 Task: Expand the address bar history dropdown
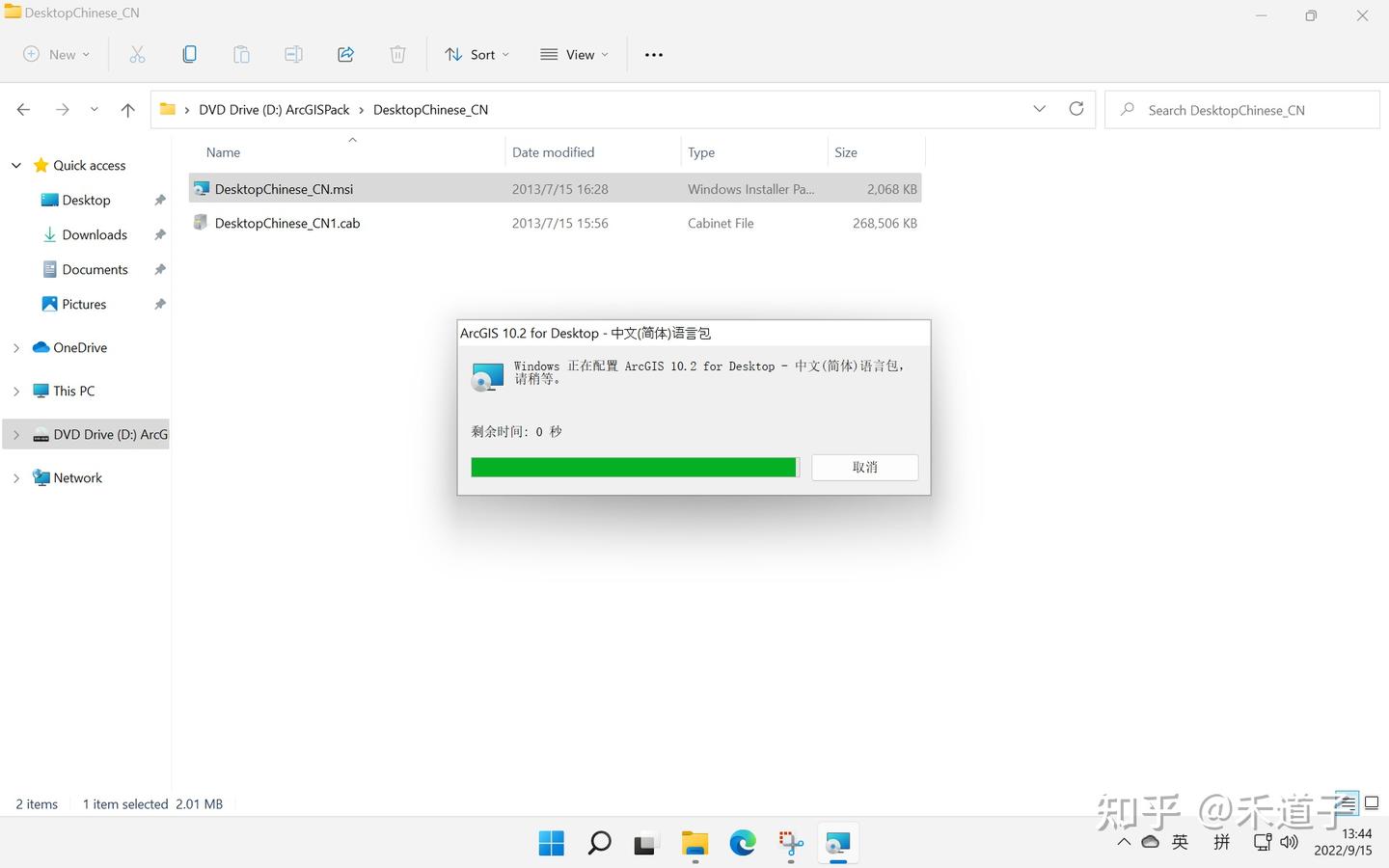[1040, 109]
